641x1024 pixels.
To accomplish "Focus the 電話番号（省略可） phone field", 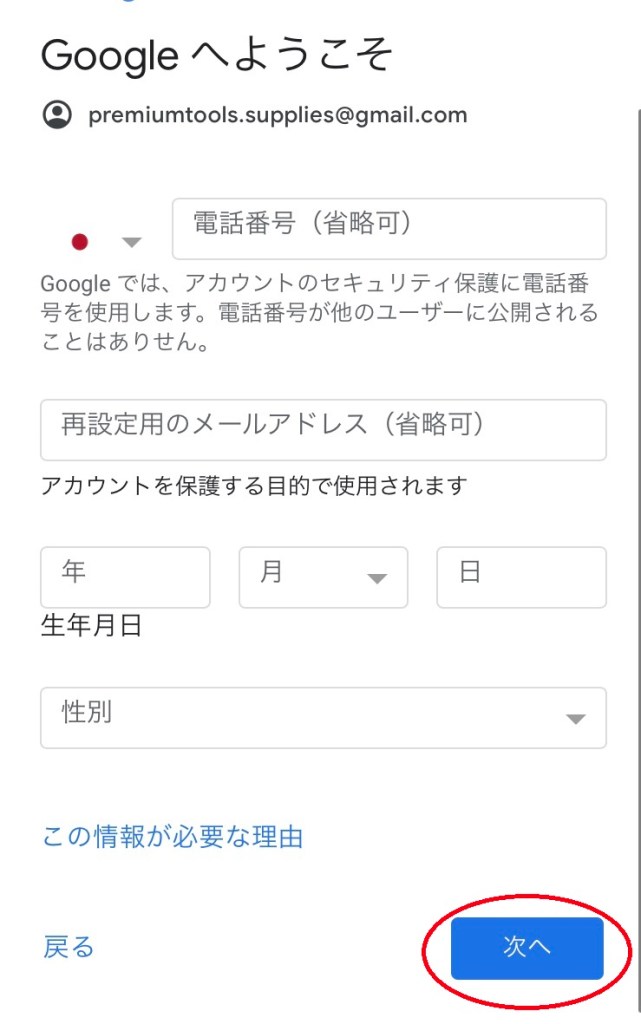I will [389, 228].
